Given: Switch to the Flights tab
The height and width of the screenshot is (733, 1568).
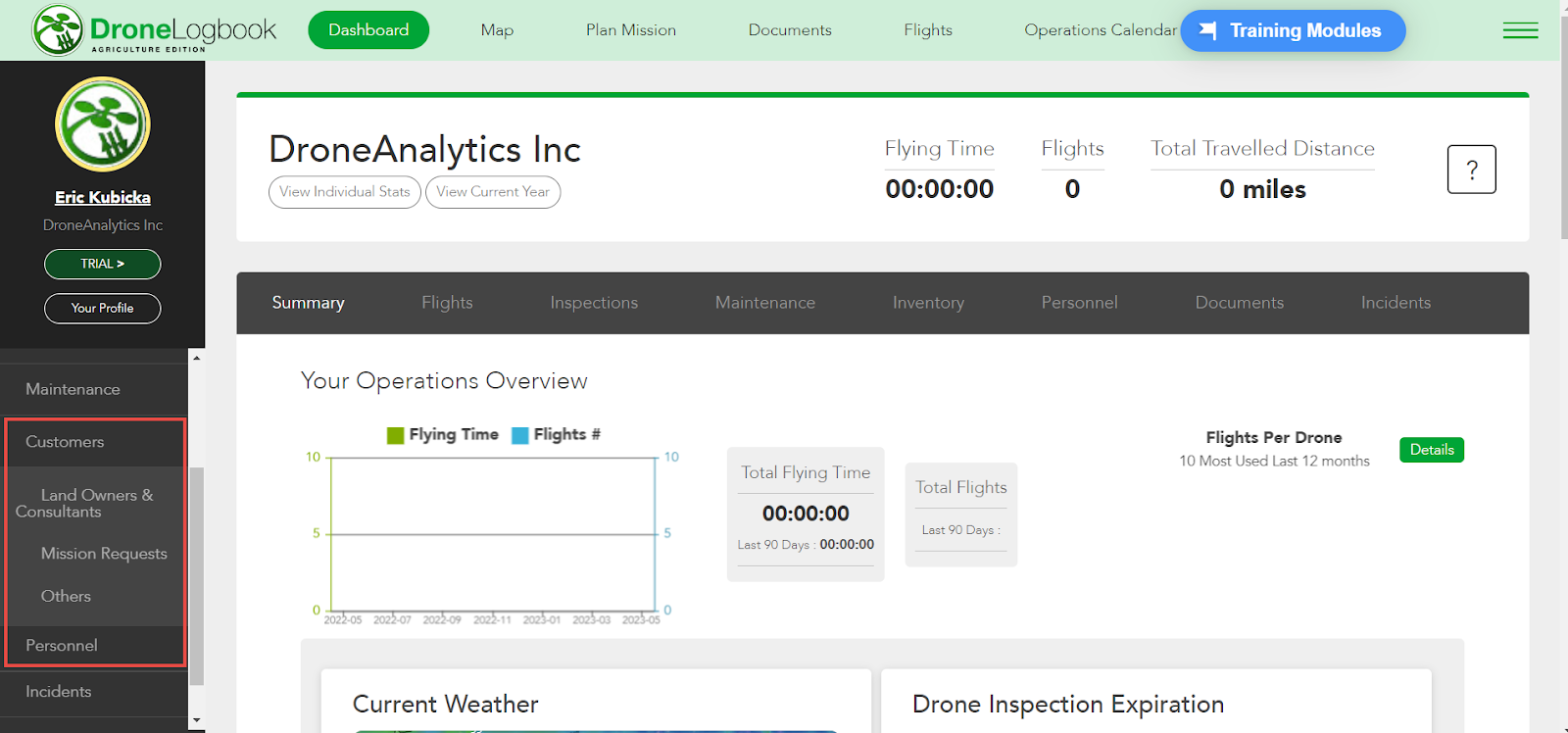Looking at the screenshot, I should tap(447, 303).
